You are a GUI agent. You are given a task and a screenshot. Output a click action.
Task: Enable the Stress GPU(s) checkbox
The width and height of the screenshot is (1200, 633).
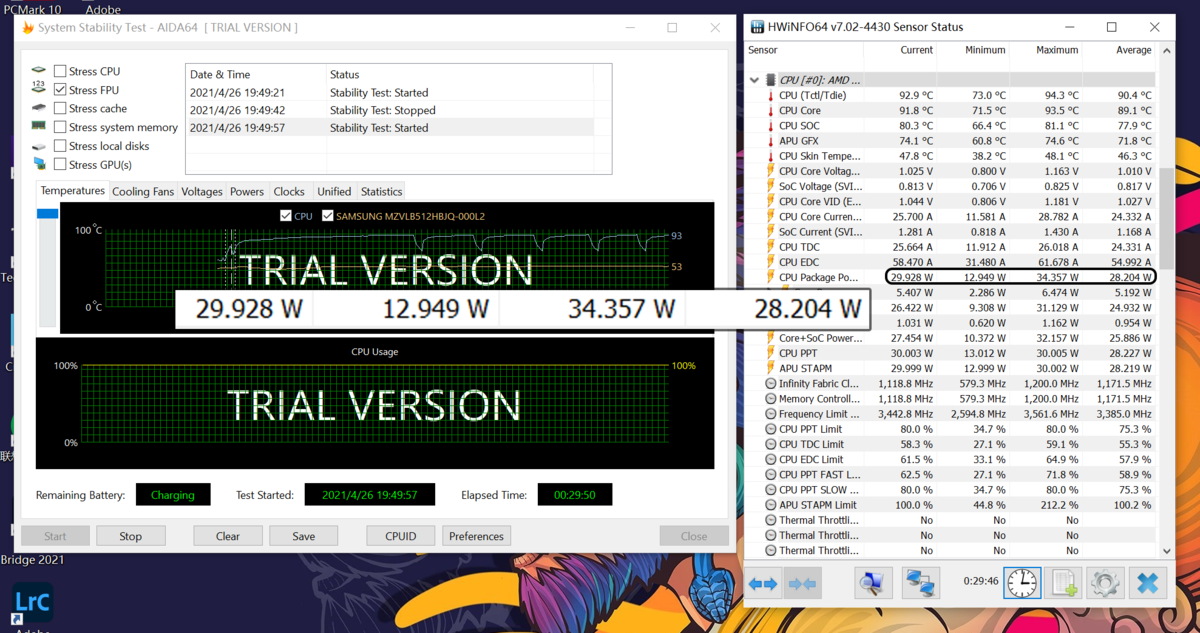pyautogui.click(x=60, y=164)
